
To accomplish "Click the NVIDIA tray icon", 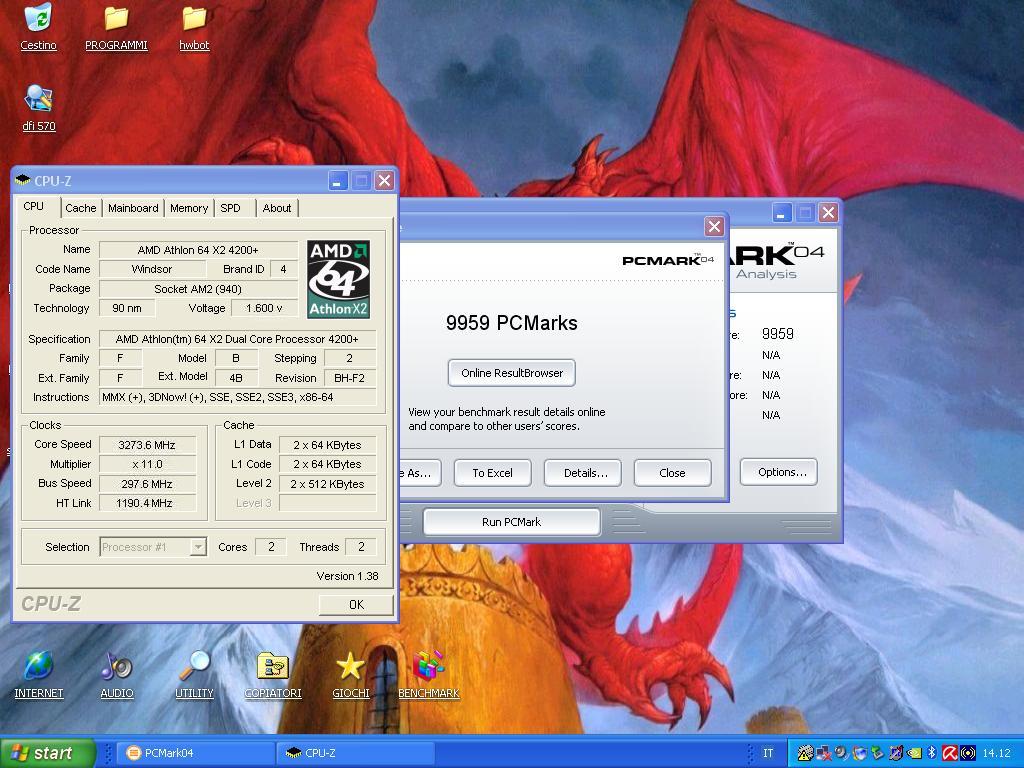I will coord(914,753).
